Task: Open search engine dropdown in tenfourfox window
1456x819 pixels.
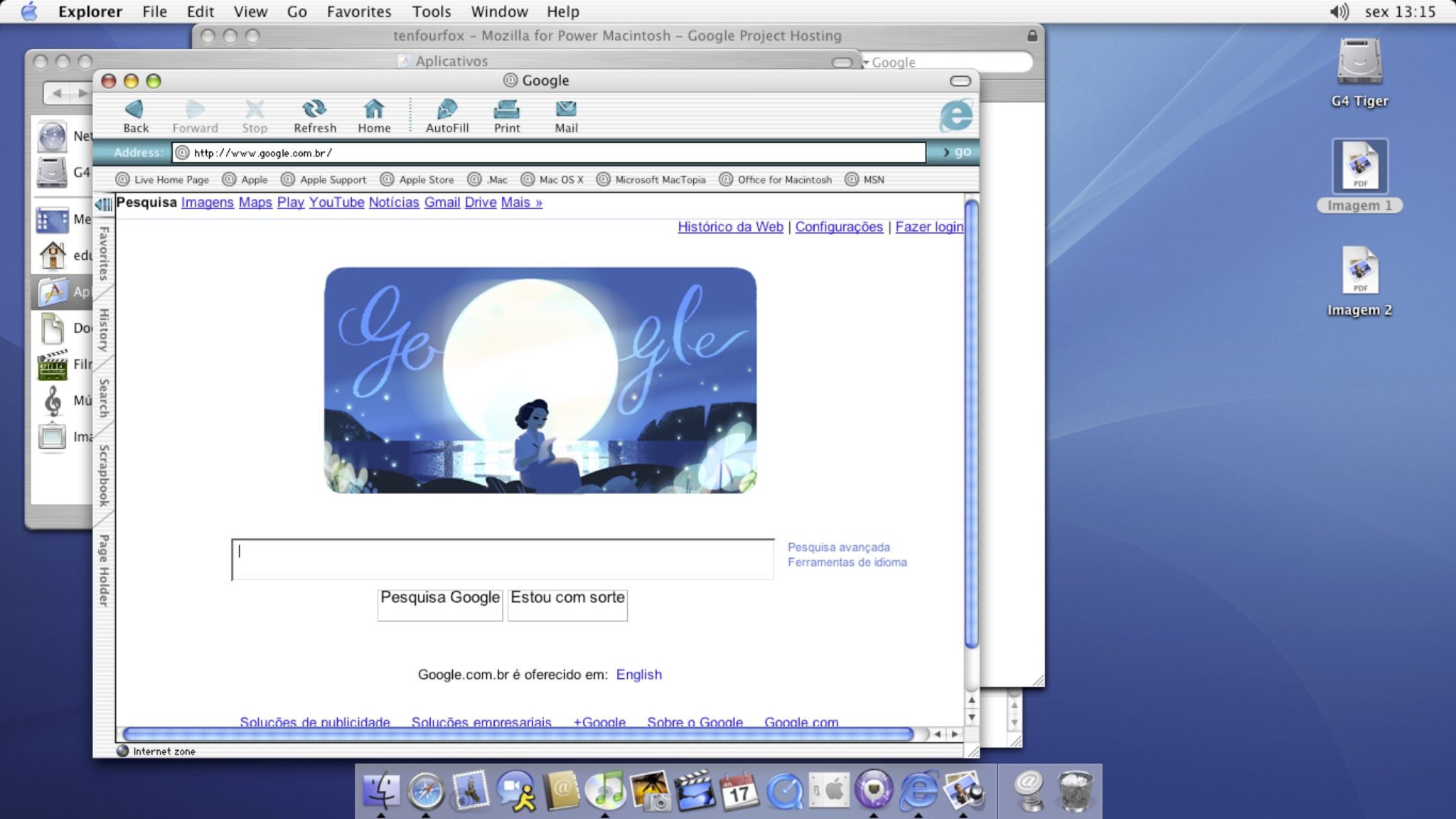Action: point(867,63)
